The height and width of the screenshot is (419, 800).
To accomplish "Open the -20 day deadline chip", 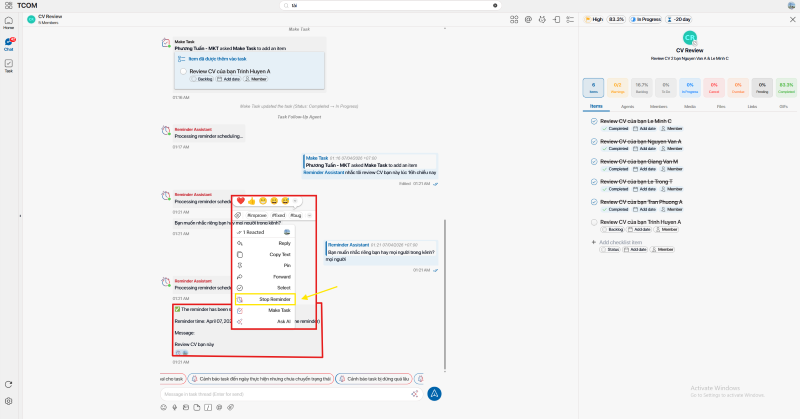I will click(x=679, y=19).
